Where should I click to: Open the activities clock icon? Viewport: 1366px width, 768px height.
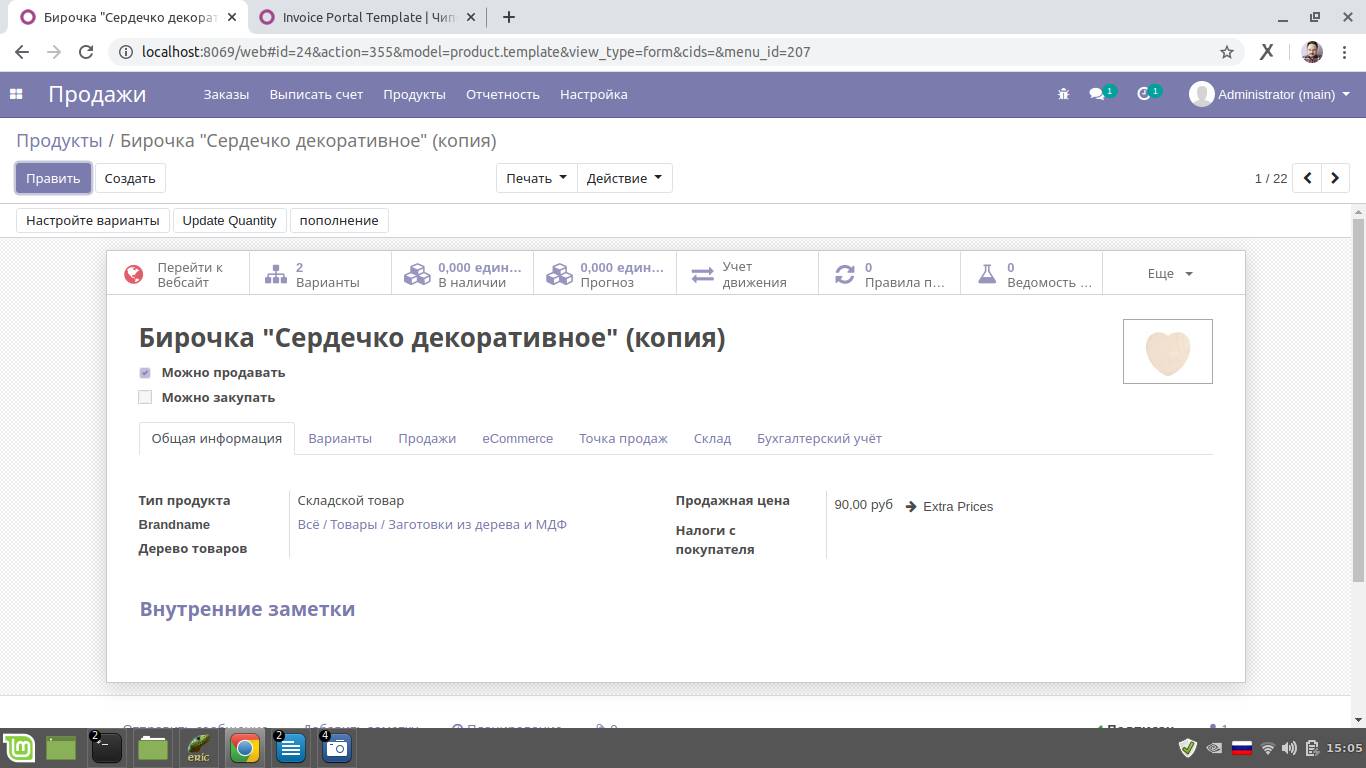(1145, 94)
